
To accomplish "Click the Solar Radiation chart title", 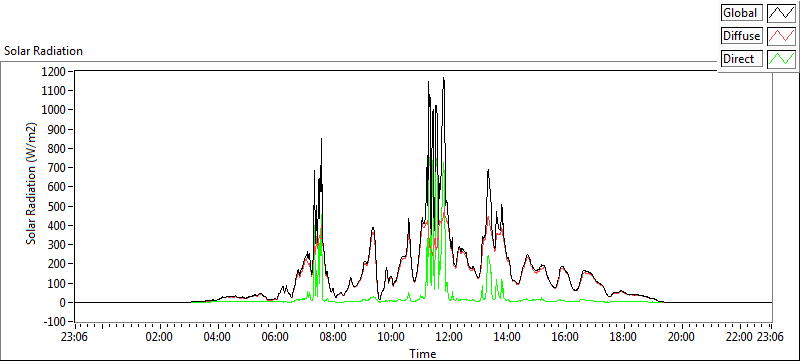I will (x=43, y=51).
